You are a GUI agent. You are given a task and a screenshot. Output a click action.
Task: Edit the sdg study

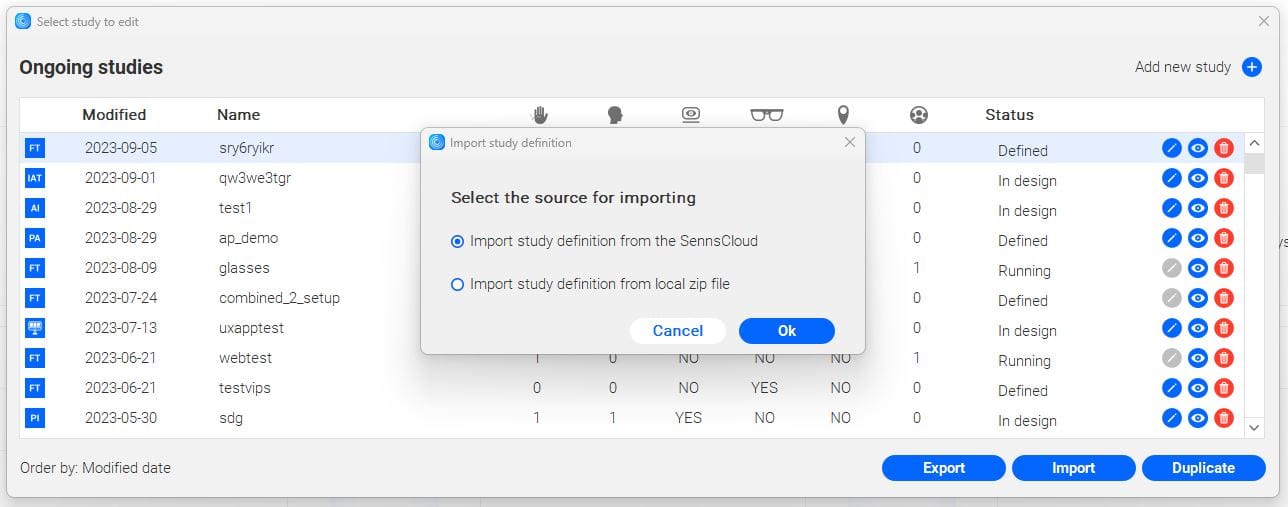tap(1172, 418)
